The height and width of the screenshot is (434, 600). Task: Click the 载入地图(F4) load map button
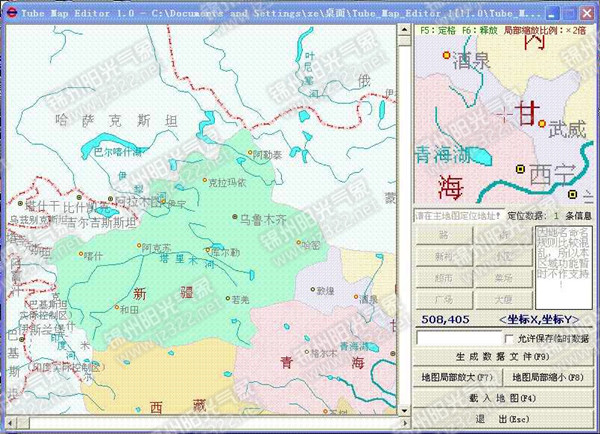click(x=502, y=398)
